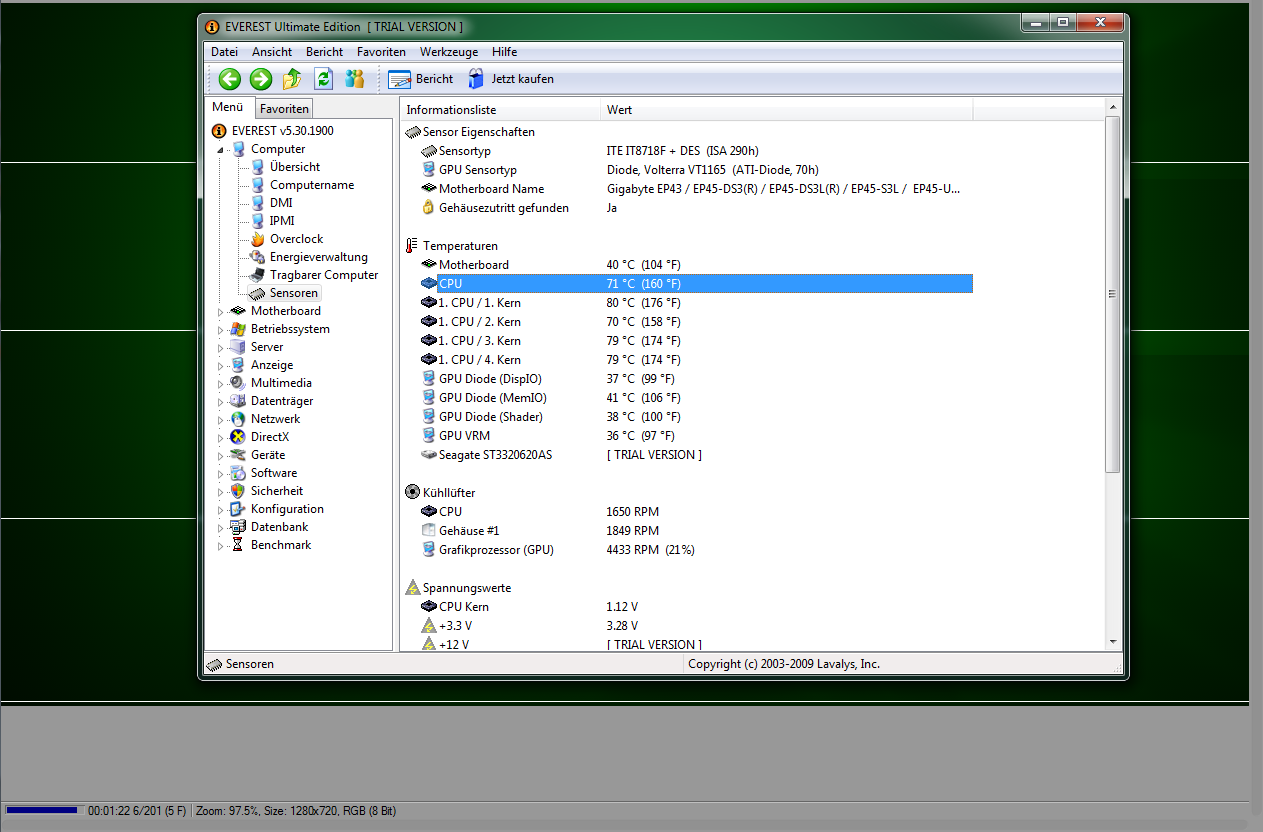Expand the DirectX tree node
This screenshot has height=832, width=1263.
pos(221,438)
